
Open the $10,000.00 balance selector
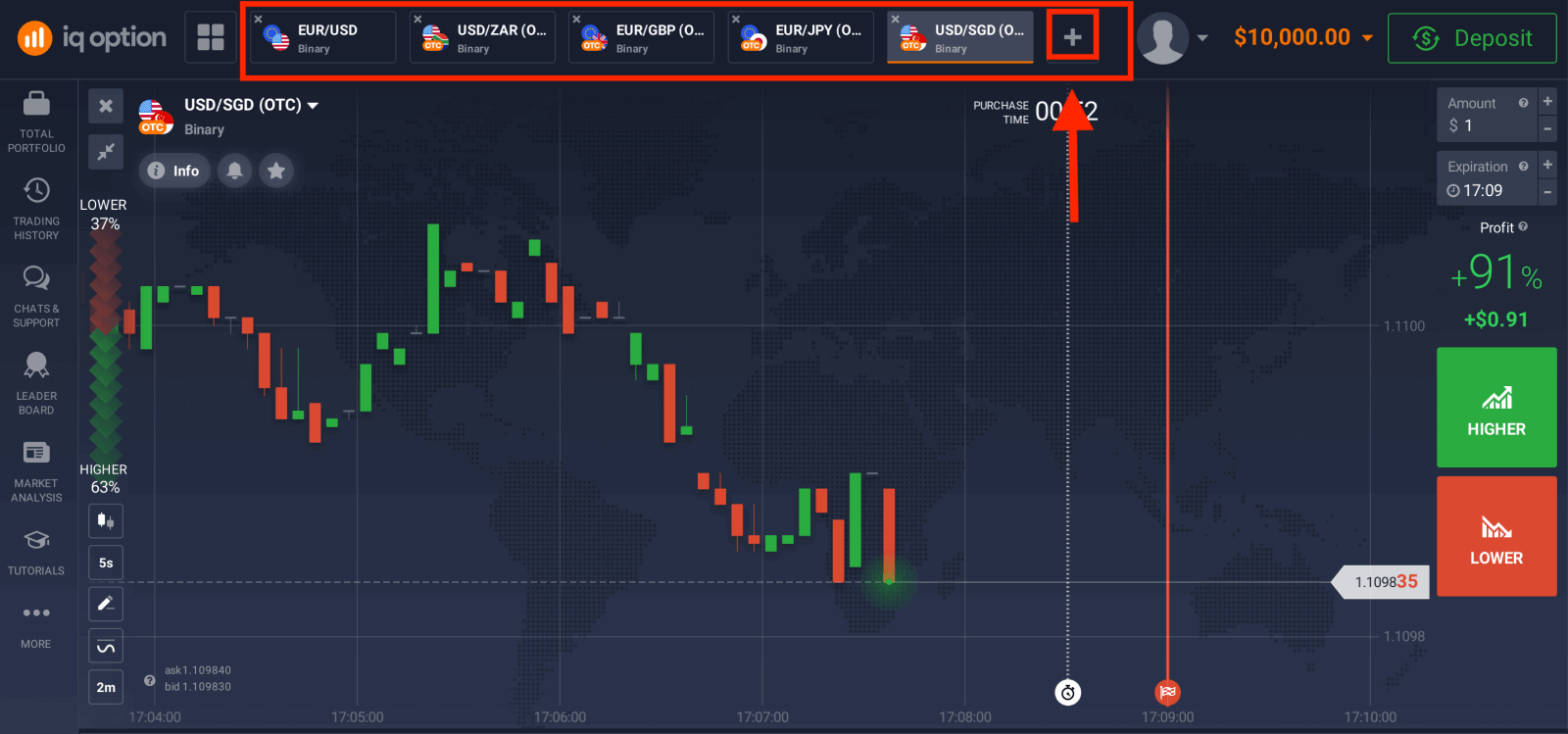[1302, 37]
